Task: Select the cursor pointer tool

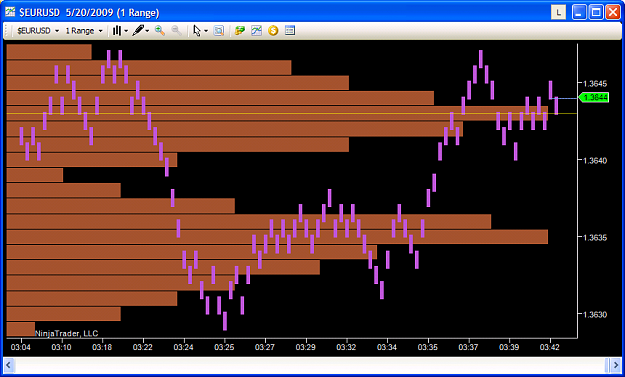Action: [197, 31]
